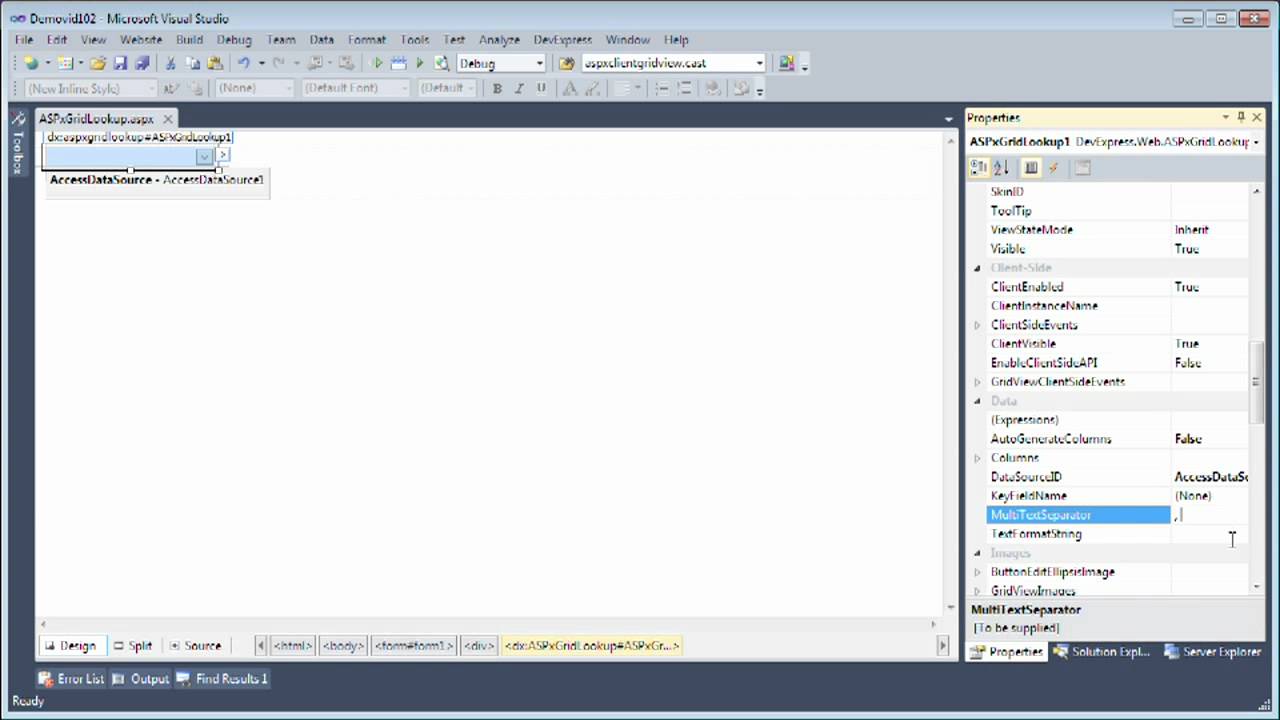Click the Categorized view icon in Properties
Image resolution: width=1280 pixels, height=720 pixels.
(x=979, y=168)
